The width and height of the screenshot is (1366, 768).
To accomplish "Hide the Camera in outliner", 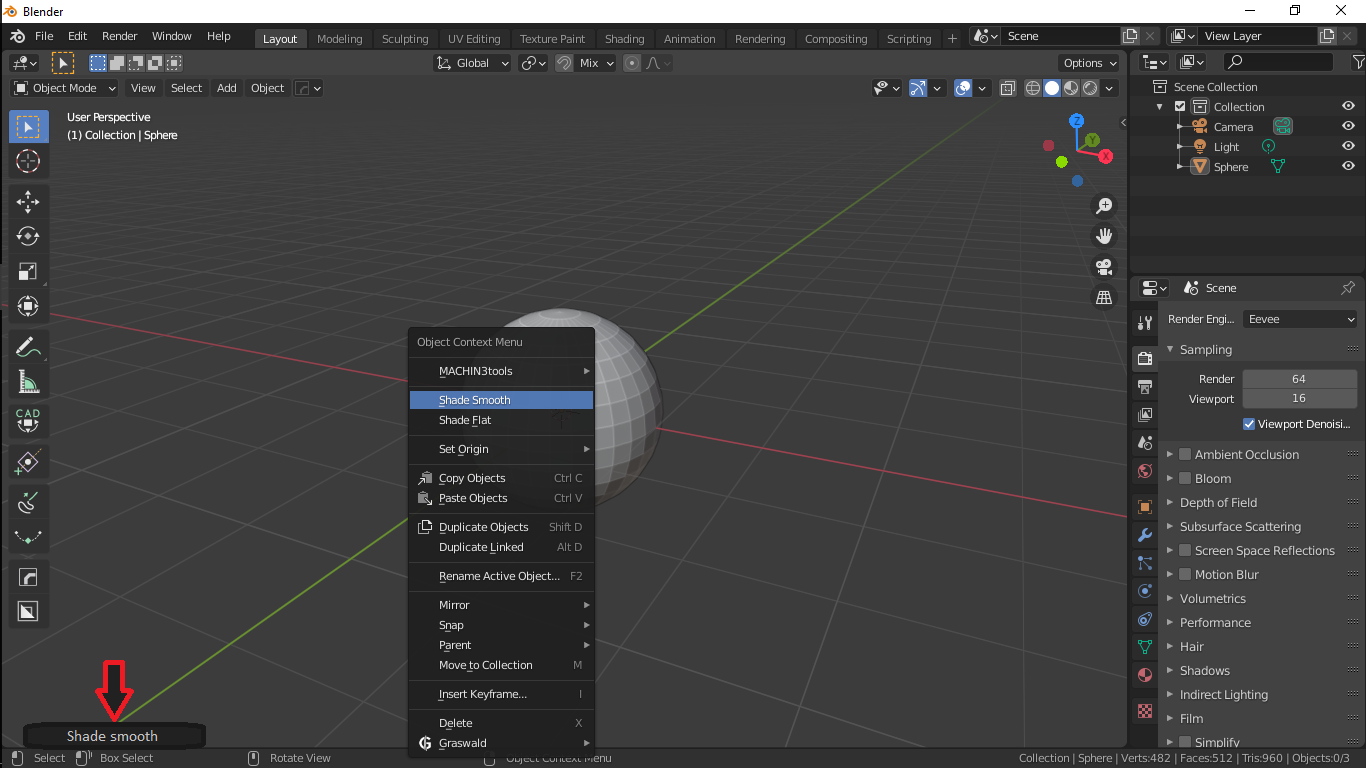I will 1348,126.
